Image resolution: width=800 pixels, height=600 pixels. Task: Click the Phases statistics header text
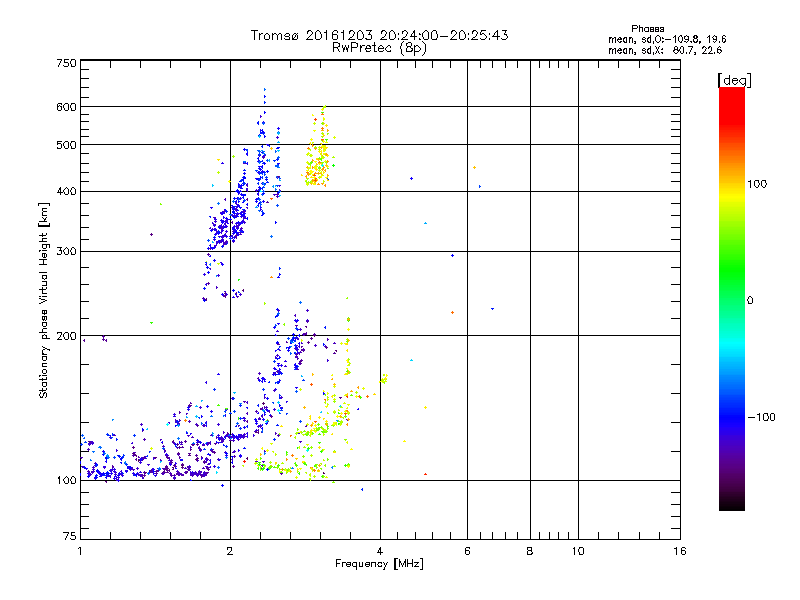click(647, 29)
